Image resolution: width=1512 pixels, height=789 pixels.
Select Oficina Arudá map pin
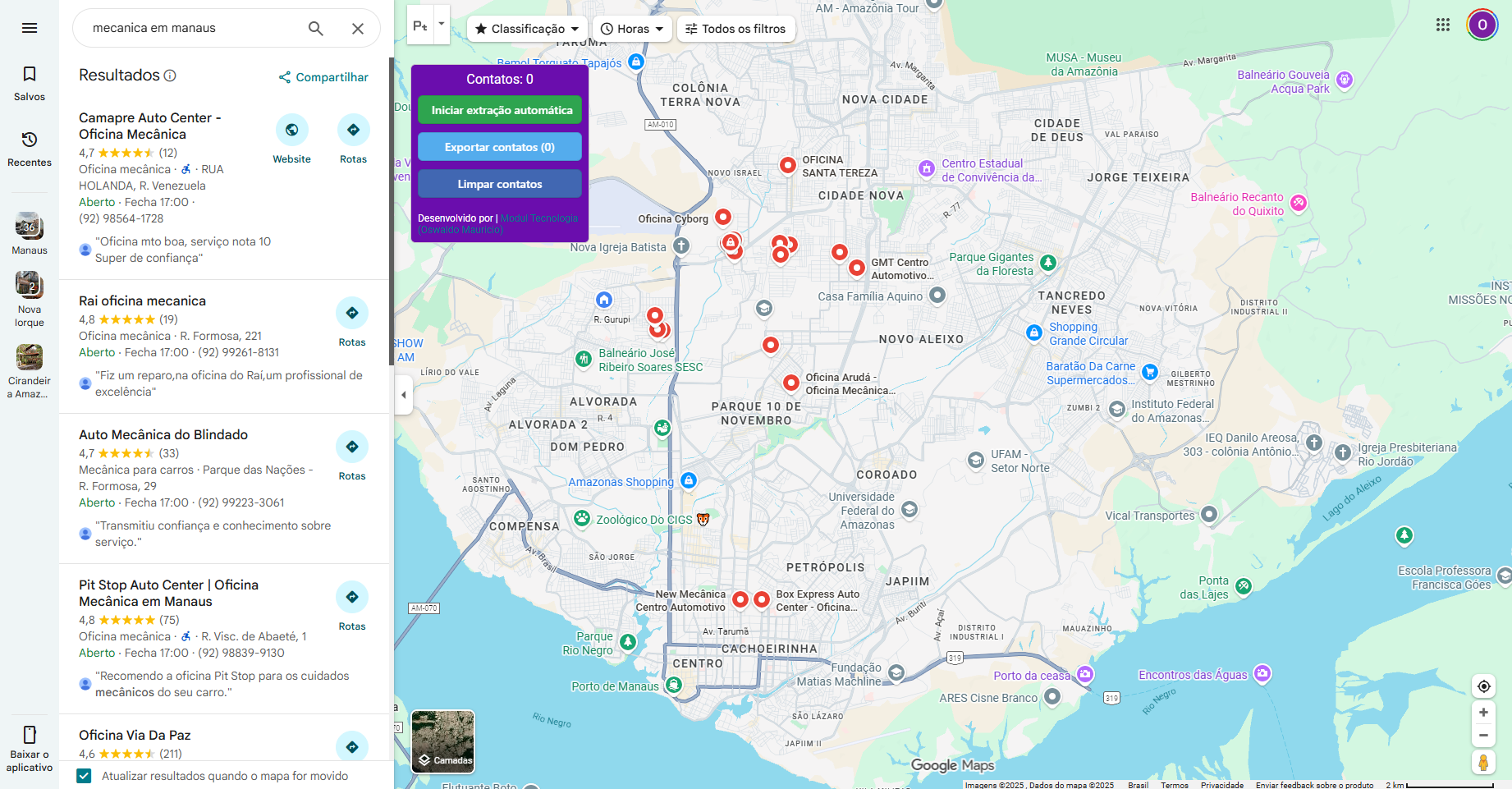pos(791,382)
